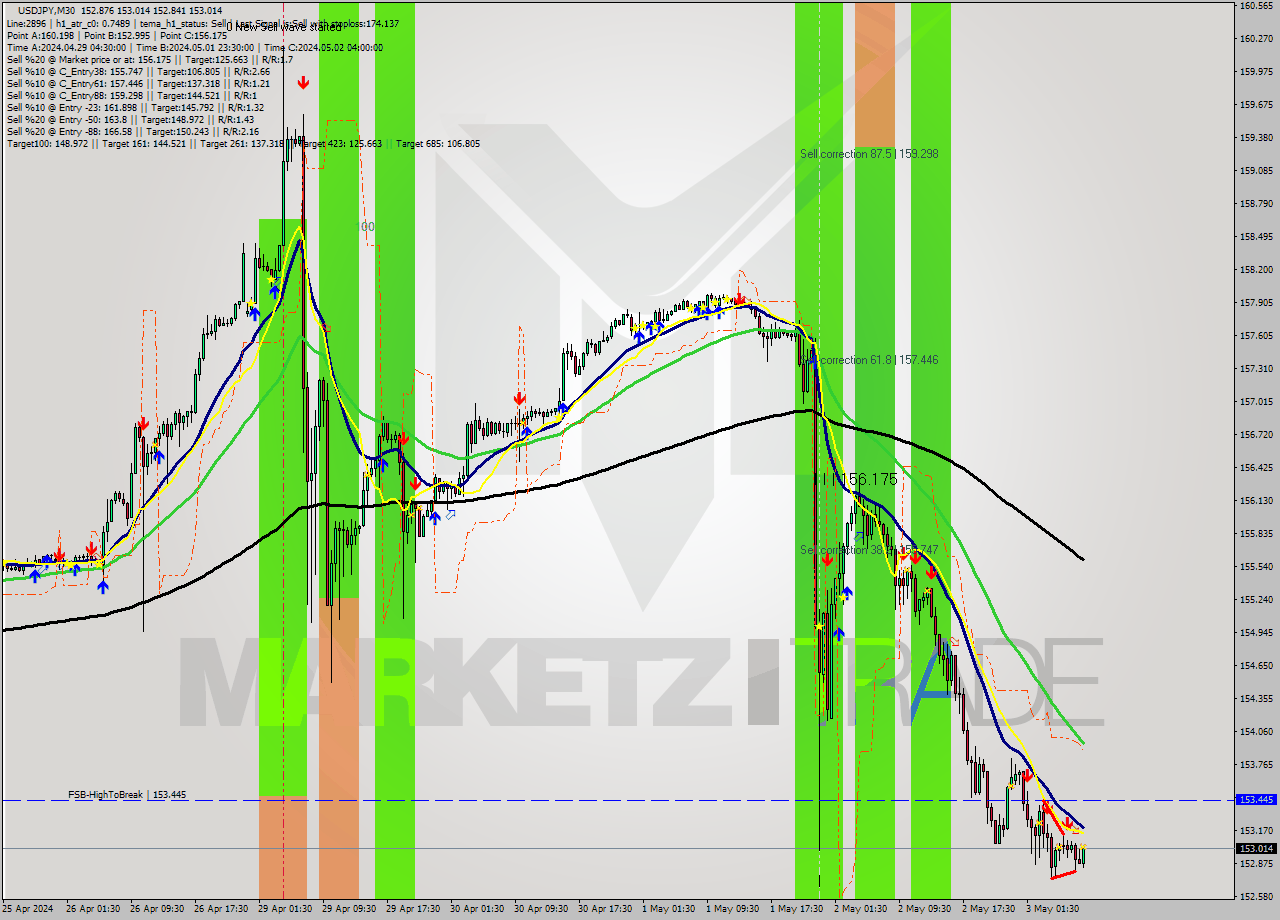Click the 'Sell %10 @ C_Entry61: 157.446' line
1280x920 pixels.
pos(138,83)
